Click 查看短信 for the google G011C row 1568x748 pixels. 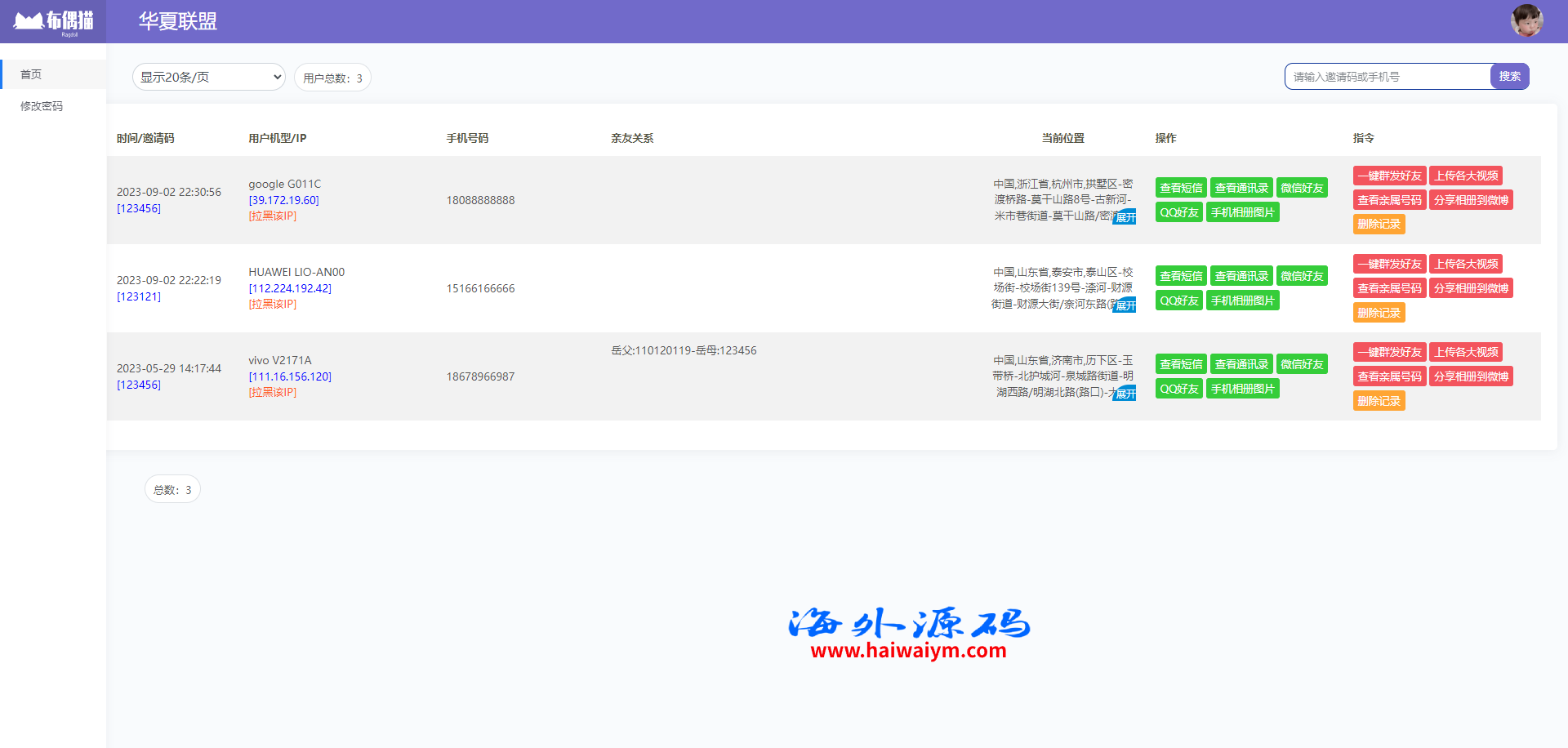coord(1180,188)
